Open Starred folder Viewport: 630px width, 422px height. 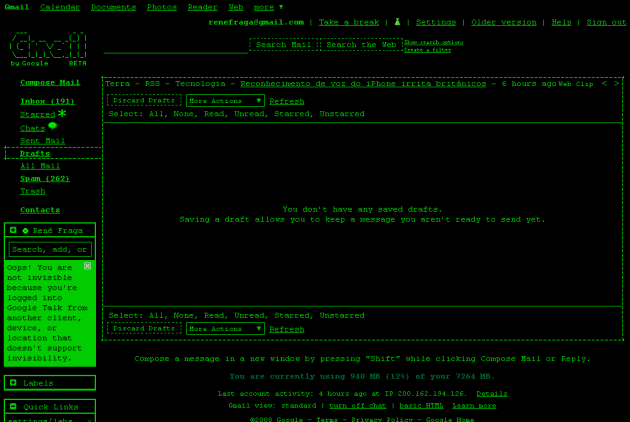click(38, 115)
